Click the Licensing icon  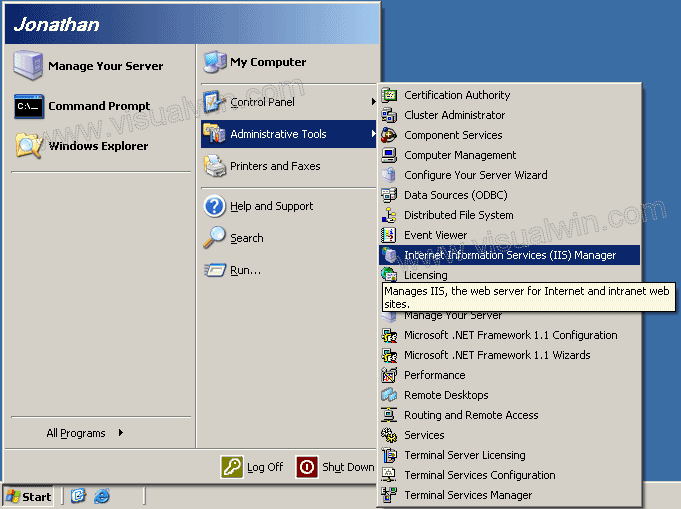(x=389, y=274)
